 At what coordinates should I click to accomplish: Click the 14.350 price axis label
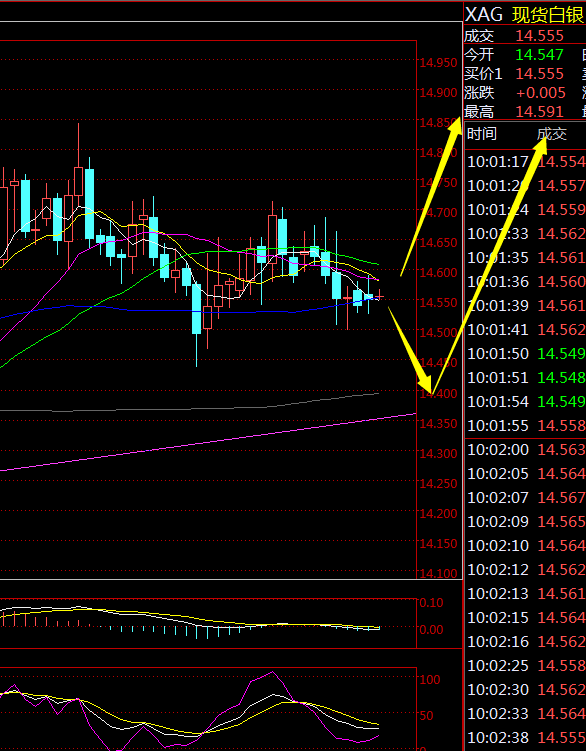click(438, 423)
